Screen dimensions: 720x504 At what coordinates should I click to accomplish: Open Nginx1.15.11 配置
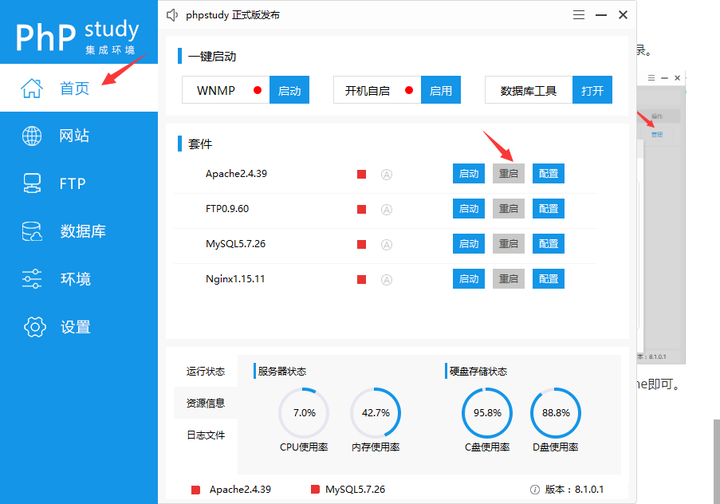click(x=549, y=279)
